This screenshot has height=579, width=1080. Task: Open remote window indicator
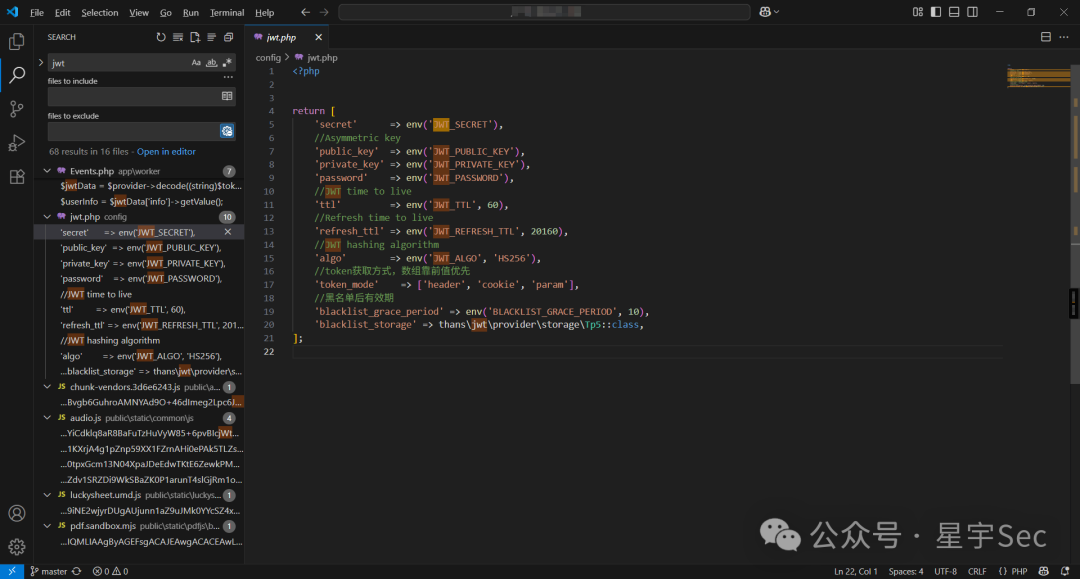[x=12, y=571]
